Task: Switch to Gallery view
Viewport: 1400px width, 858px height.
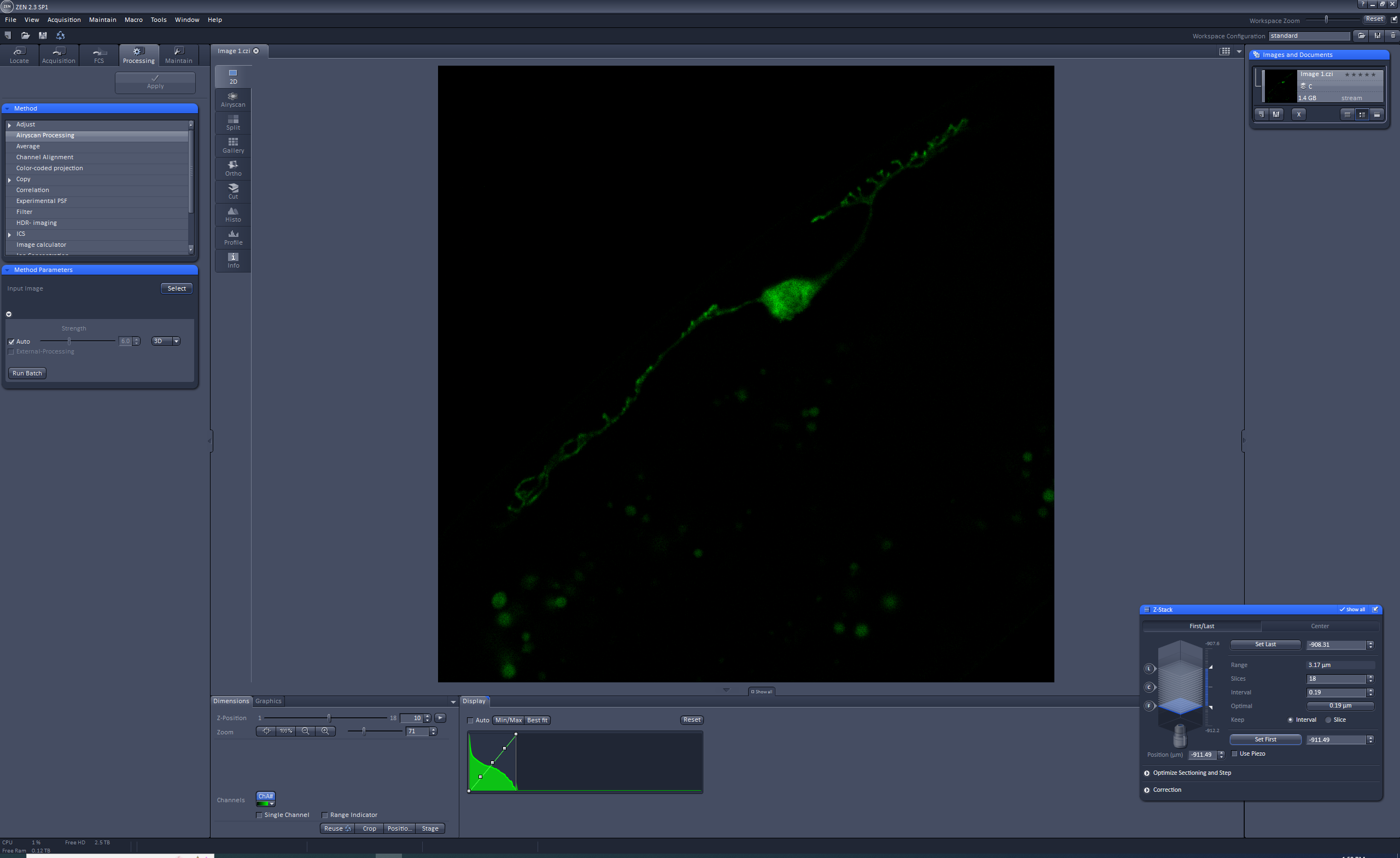Action: tap(233, 145)
